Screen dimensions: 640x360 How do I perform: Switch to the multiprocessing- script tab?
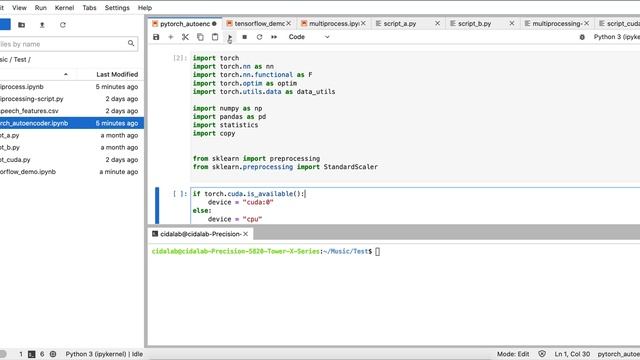557,24
